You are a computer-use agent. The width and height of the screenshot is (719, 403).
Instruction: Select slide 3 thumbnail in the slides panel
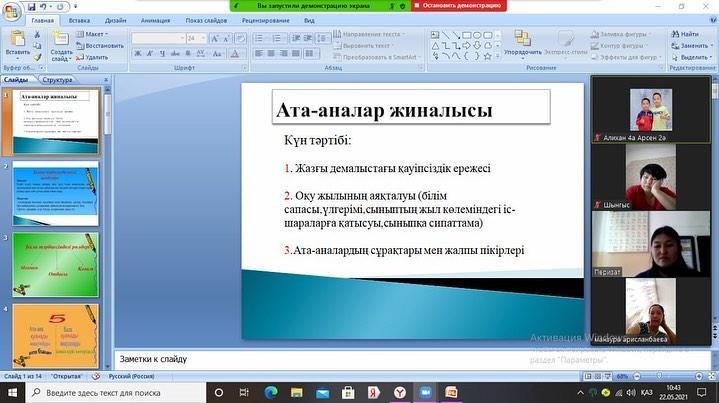[x=56, y=263]
